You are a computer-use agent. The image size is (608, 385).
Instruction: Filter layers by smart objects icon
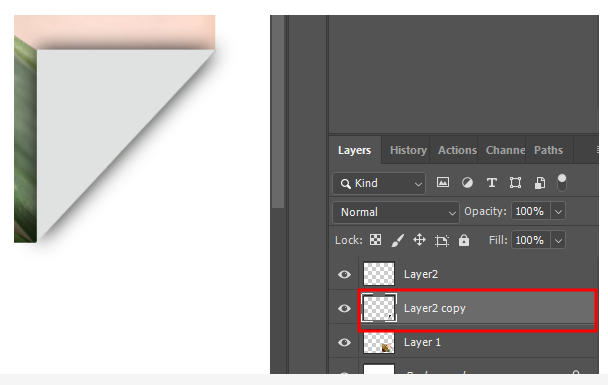[540, 183]
